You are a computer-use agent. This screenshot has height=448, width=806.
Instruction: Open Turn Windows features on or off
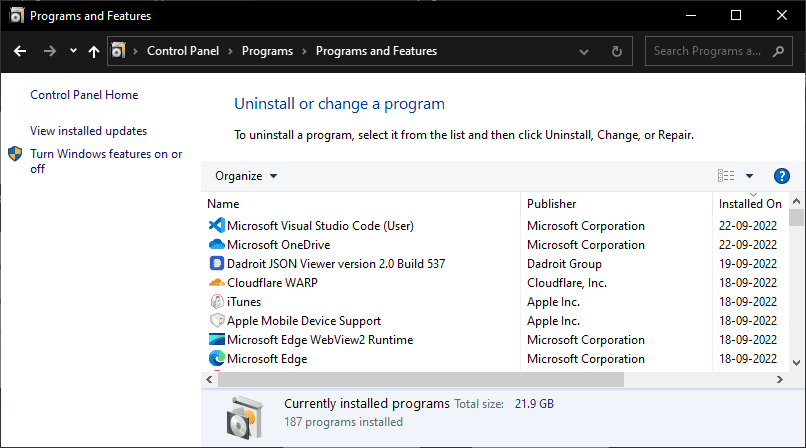[x=106, y=161]
